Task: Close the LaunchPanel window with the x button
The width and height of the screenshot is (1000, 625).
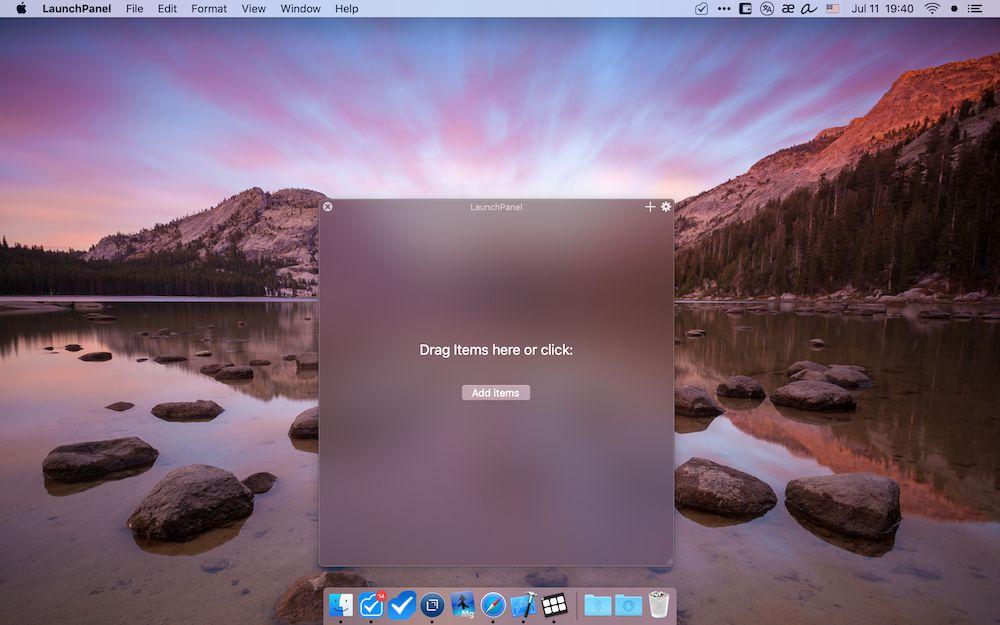Action: (328, 207)
